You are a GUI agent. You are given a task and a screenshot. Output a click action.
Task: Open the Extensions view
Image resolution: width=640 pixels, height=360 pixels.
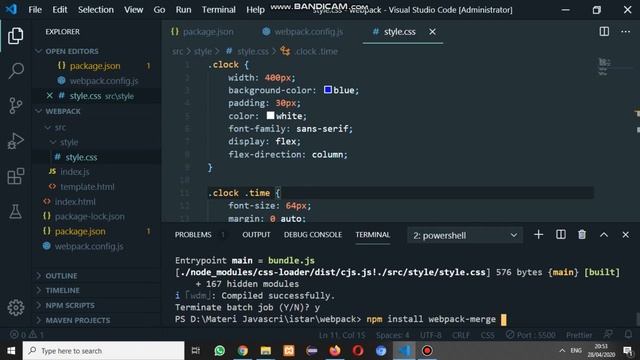tap(16, 176)
